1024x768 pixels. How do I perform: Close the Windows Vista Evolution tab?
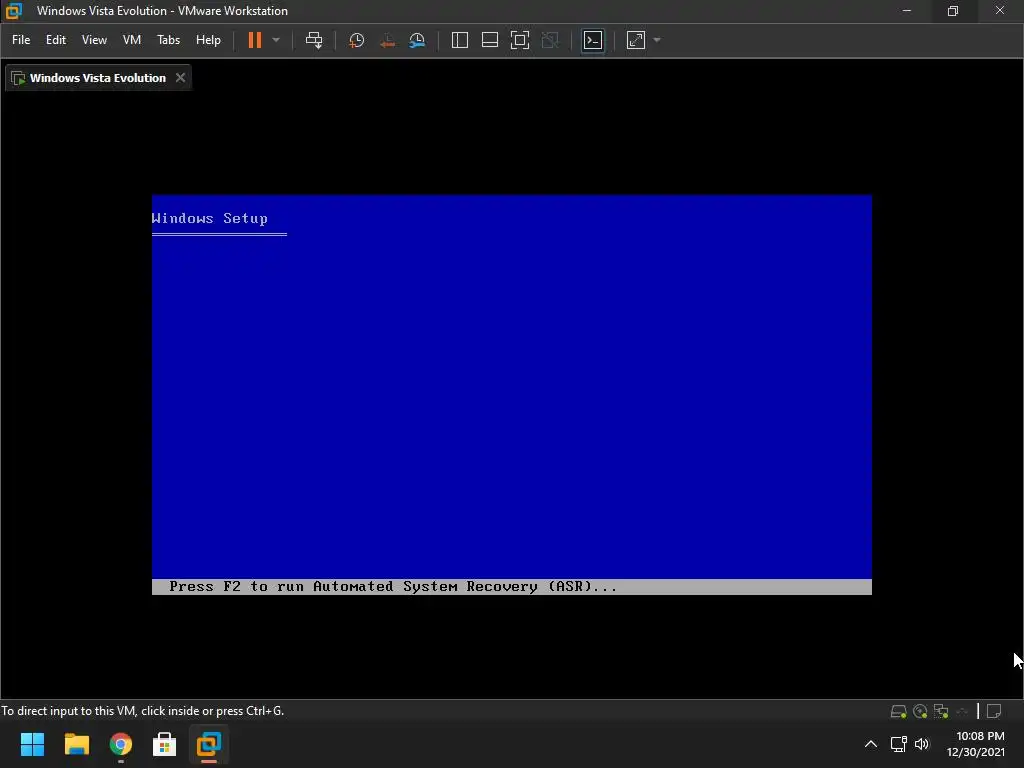pyautogui.click(x=180, y=78)
